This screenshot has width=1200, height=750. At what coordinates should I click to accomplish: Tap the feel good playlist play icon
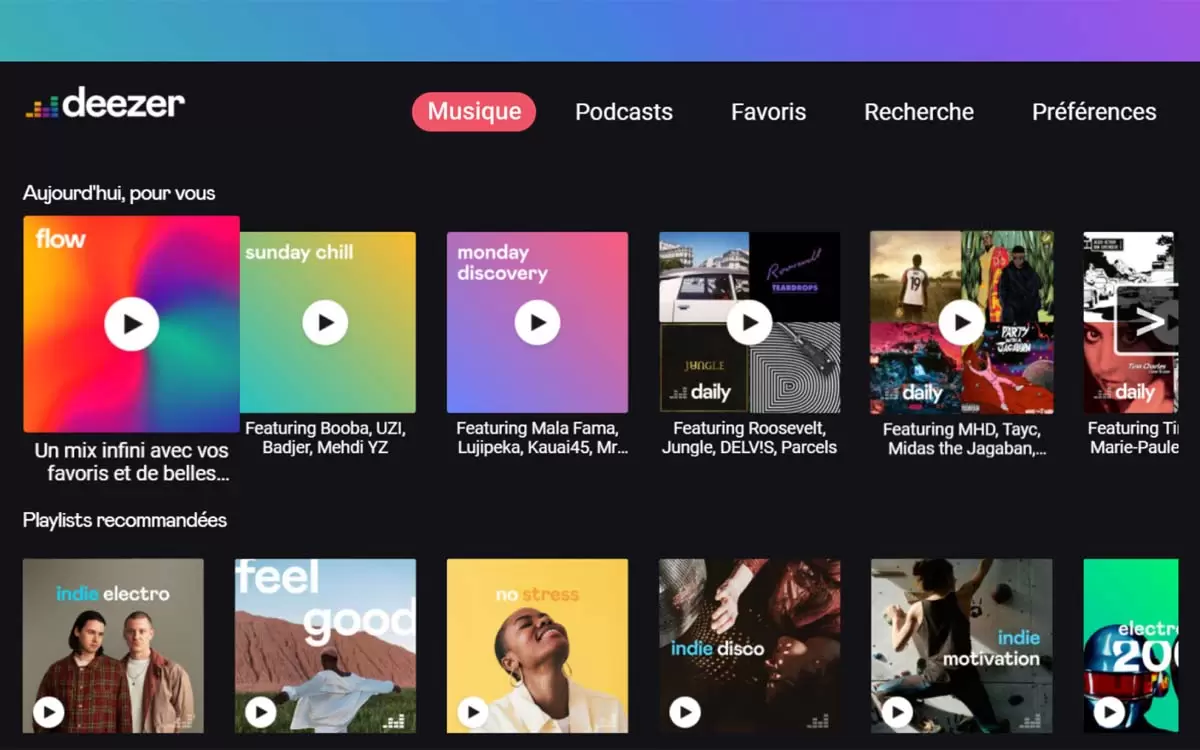tap(260, 712)
